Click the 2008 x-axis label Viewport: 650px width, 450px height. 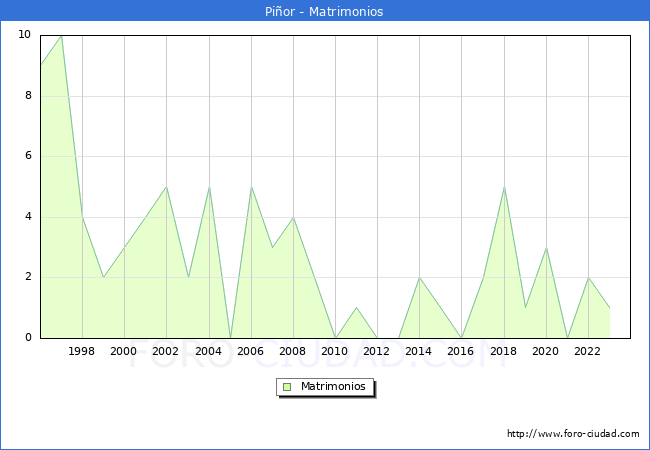292,351
